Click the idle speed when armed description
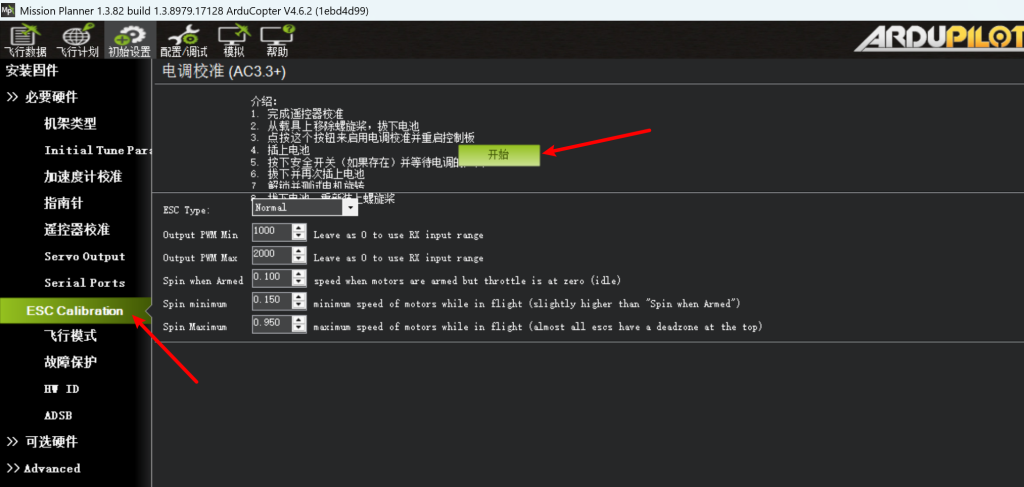The image size is (1024, 487). click(x=466, y=281)
